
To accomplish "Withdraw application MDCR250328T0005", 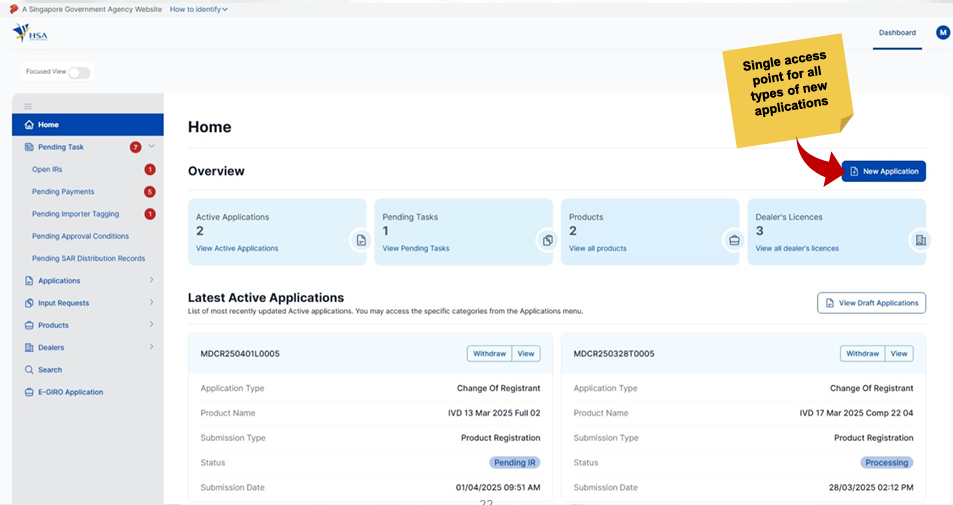I will (862, 354).
